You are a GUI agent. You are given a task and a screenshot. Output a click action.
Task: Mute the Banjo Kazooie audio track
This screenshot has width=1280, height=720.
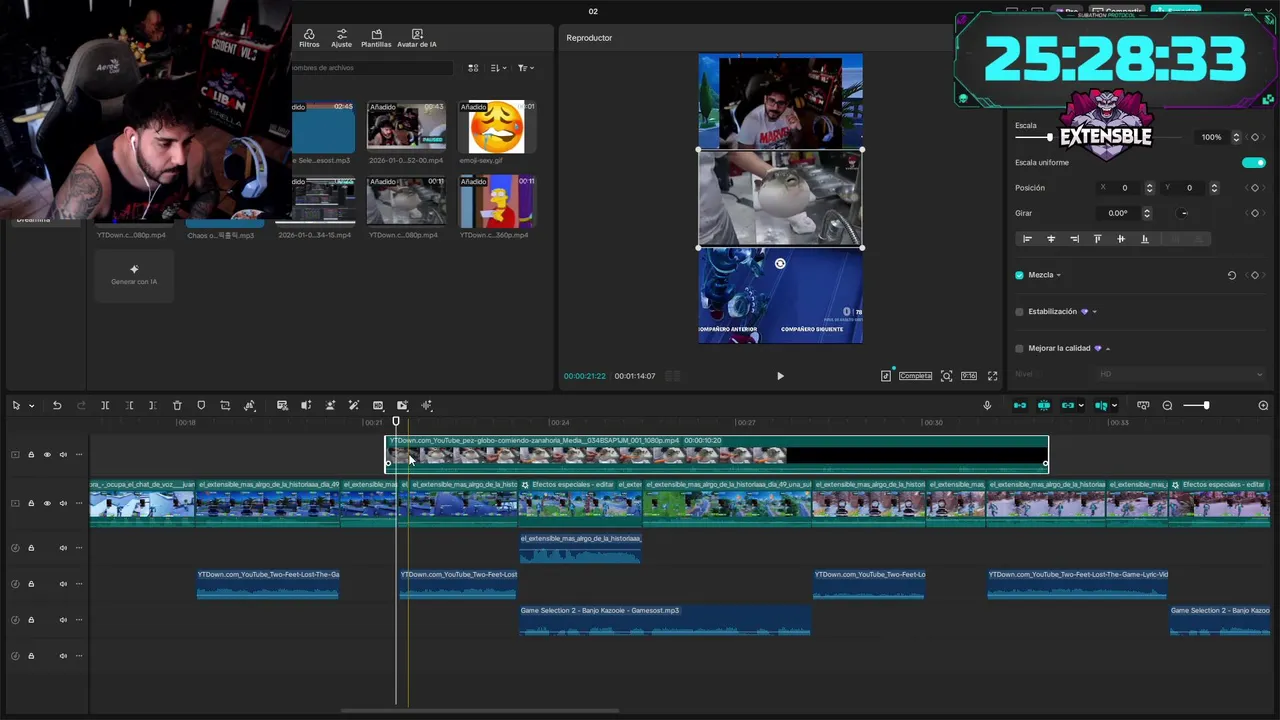(63, 620)
